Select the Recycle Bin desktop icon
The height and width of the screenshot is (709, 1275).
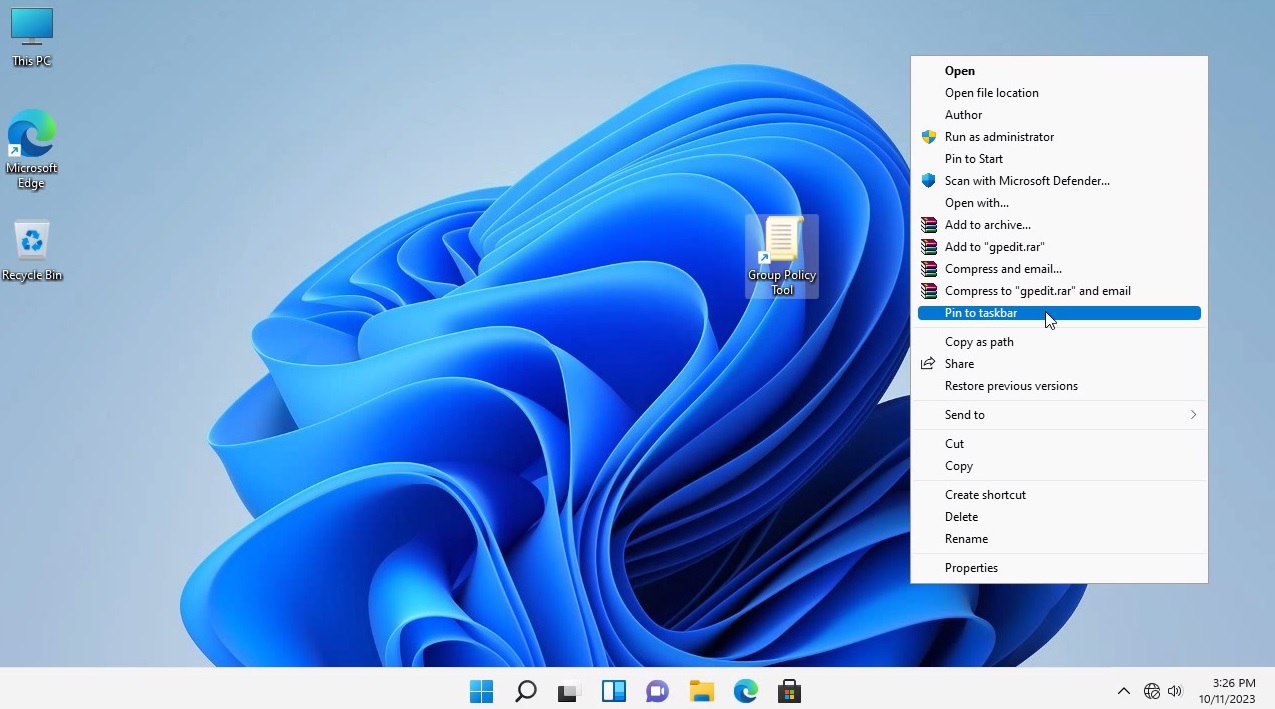point(31,251)
